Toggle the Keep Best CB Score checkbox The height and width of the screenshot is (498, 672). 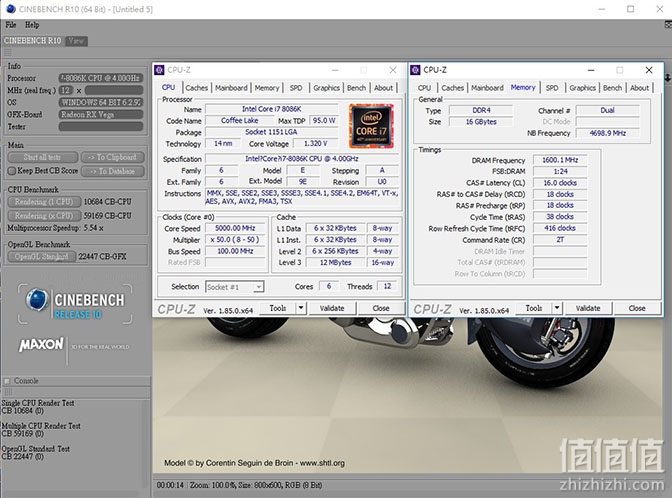click(x=12, y=171)
